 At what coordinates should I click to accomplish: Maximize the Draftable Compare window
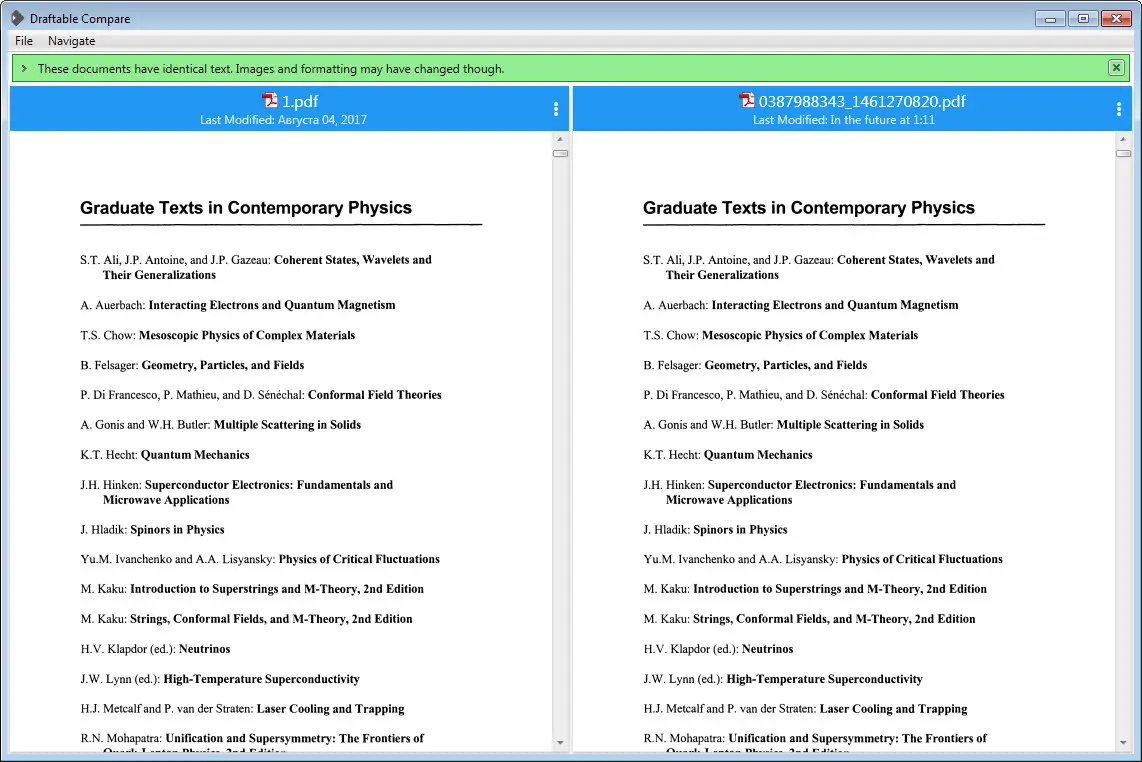(x=1083, y=19)
